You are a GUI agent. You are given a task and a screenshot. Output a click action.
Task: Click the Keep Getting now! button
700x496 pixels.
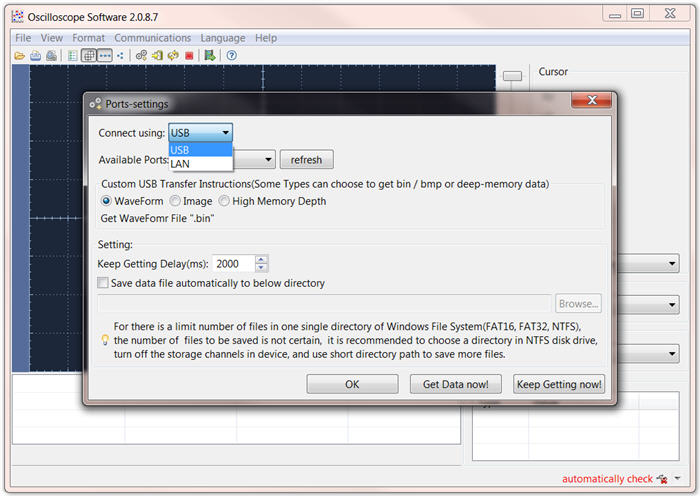[559, 384]
